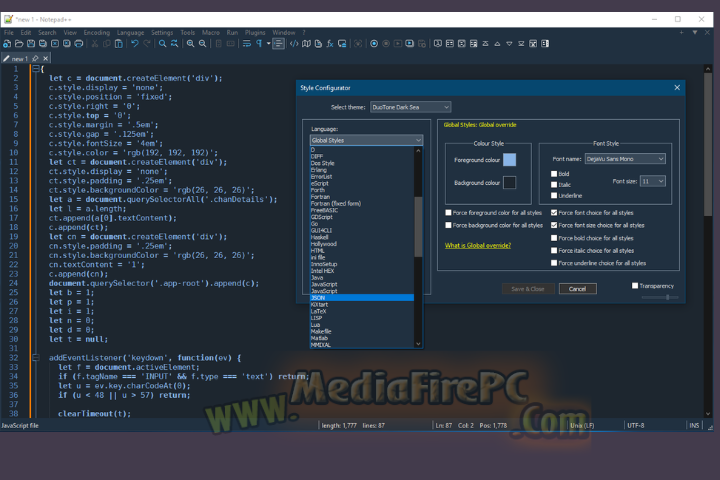The height and width of the screenshot is (480, 720).
Task: Enable the Underline checkbox
Action: click(x=554, y=196)
